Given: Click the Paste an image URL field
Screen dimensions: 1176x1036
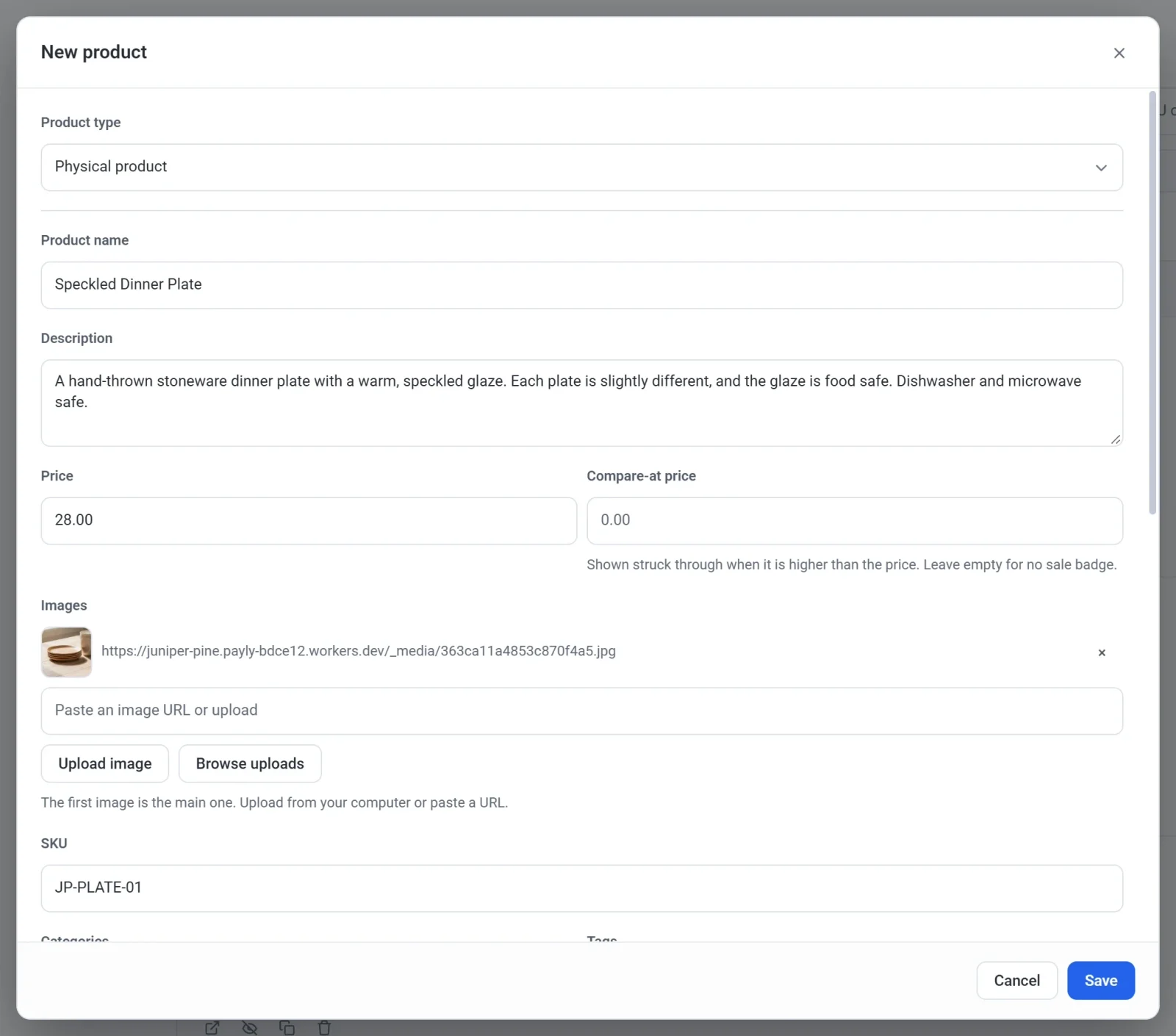Looking at the screenshot, I should pos(581,711).
